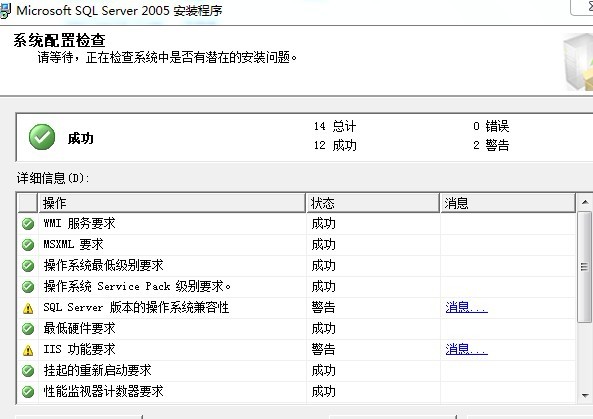
Task: Click the list scrollbar up arrow
Action: [x=585, y=202]
